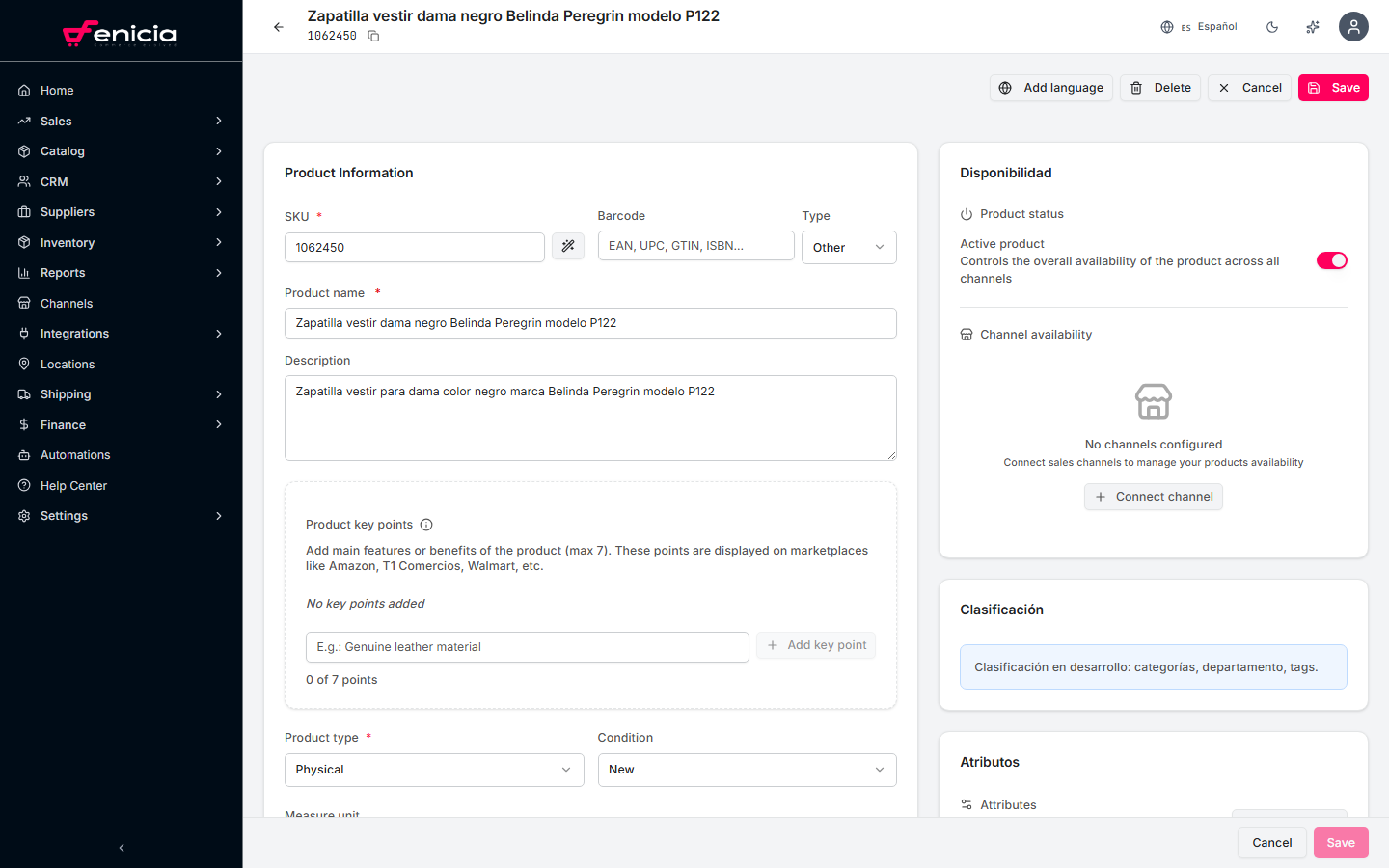This screenshot has height=868, width=1389.
Task: Click the Connect channel button
Action: (1153, 496)
